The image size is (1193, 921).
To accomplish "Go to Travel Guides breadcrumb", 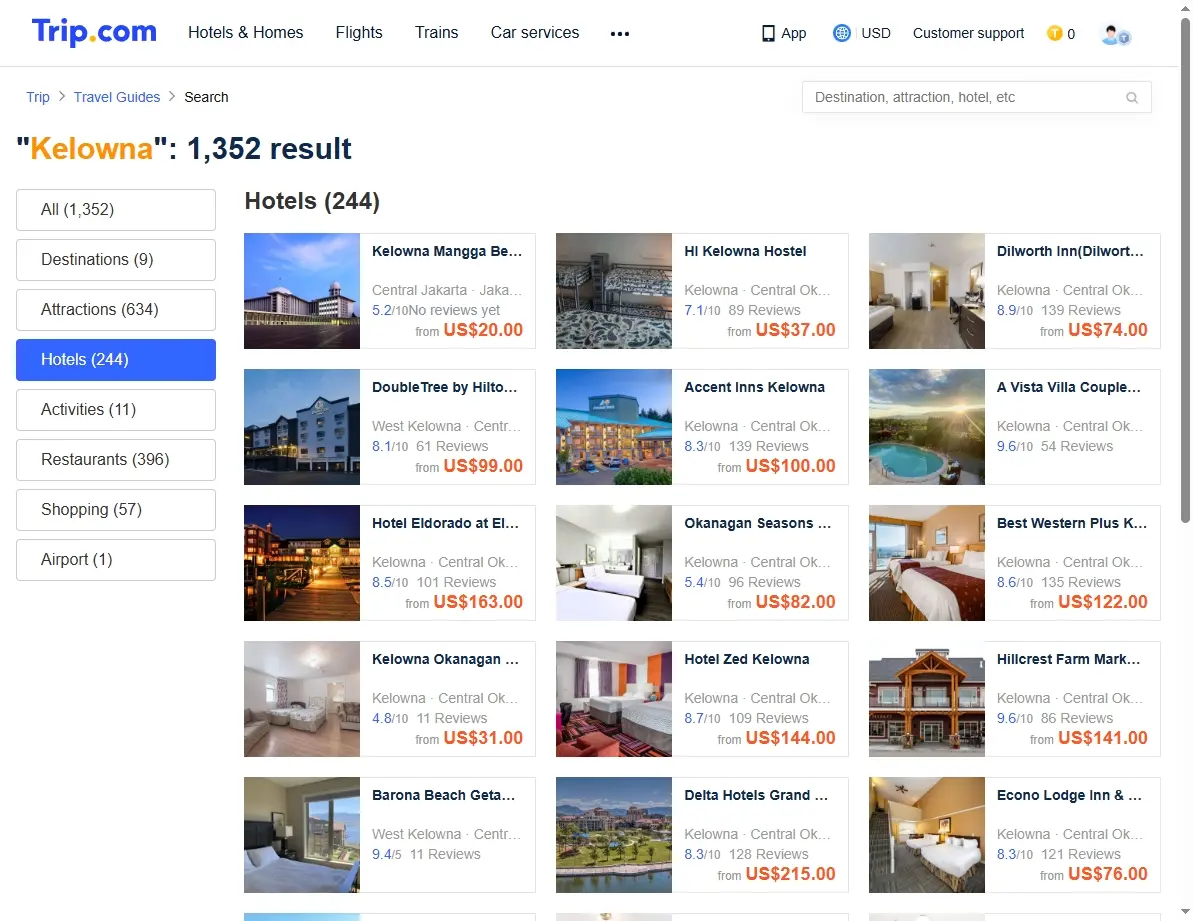I will pyautogui.click(x=117, y=97).
